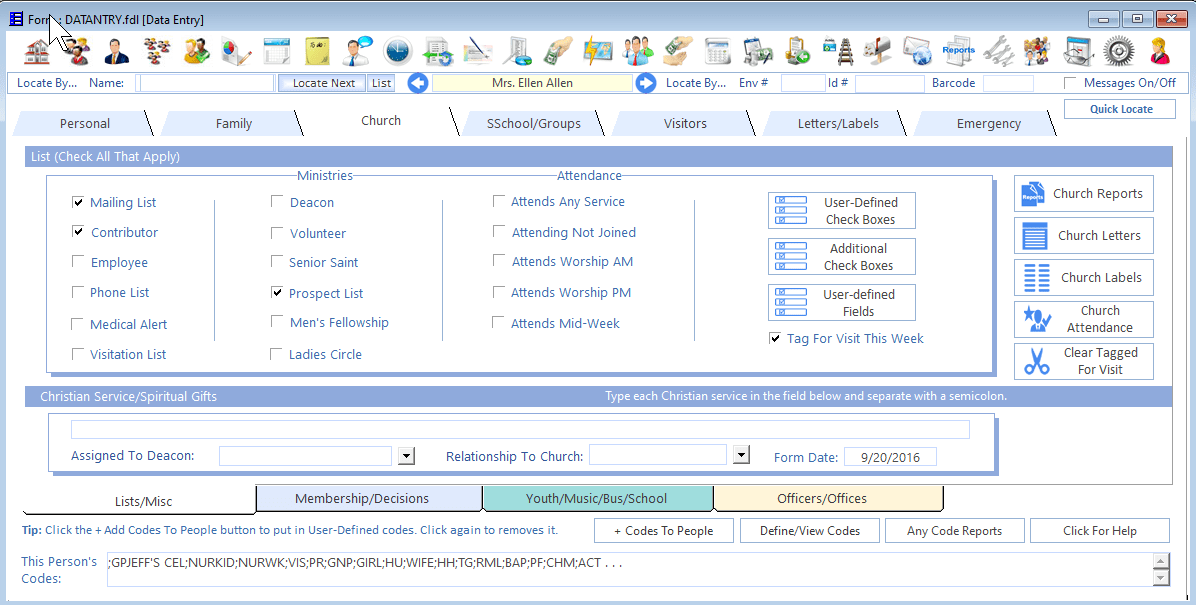Click the two people with checkmark icon
The height and width of the screenshot is (605, 1196).
(197, 52)
